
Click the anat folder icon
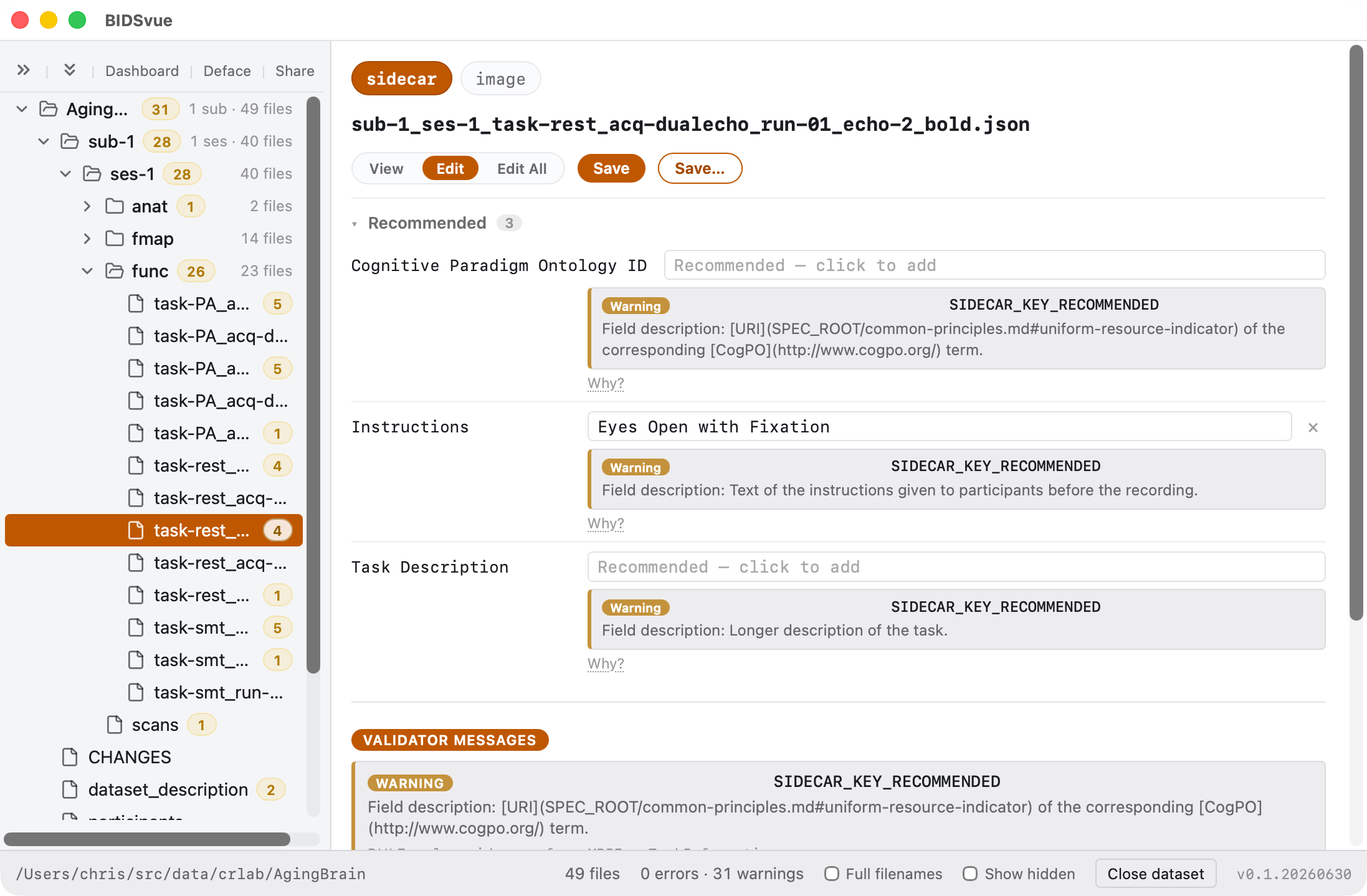coord(115,206)
